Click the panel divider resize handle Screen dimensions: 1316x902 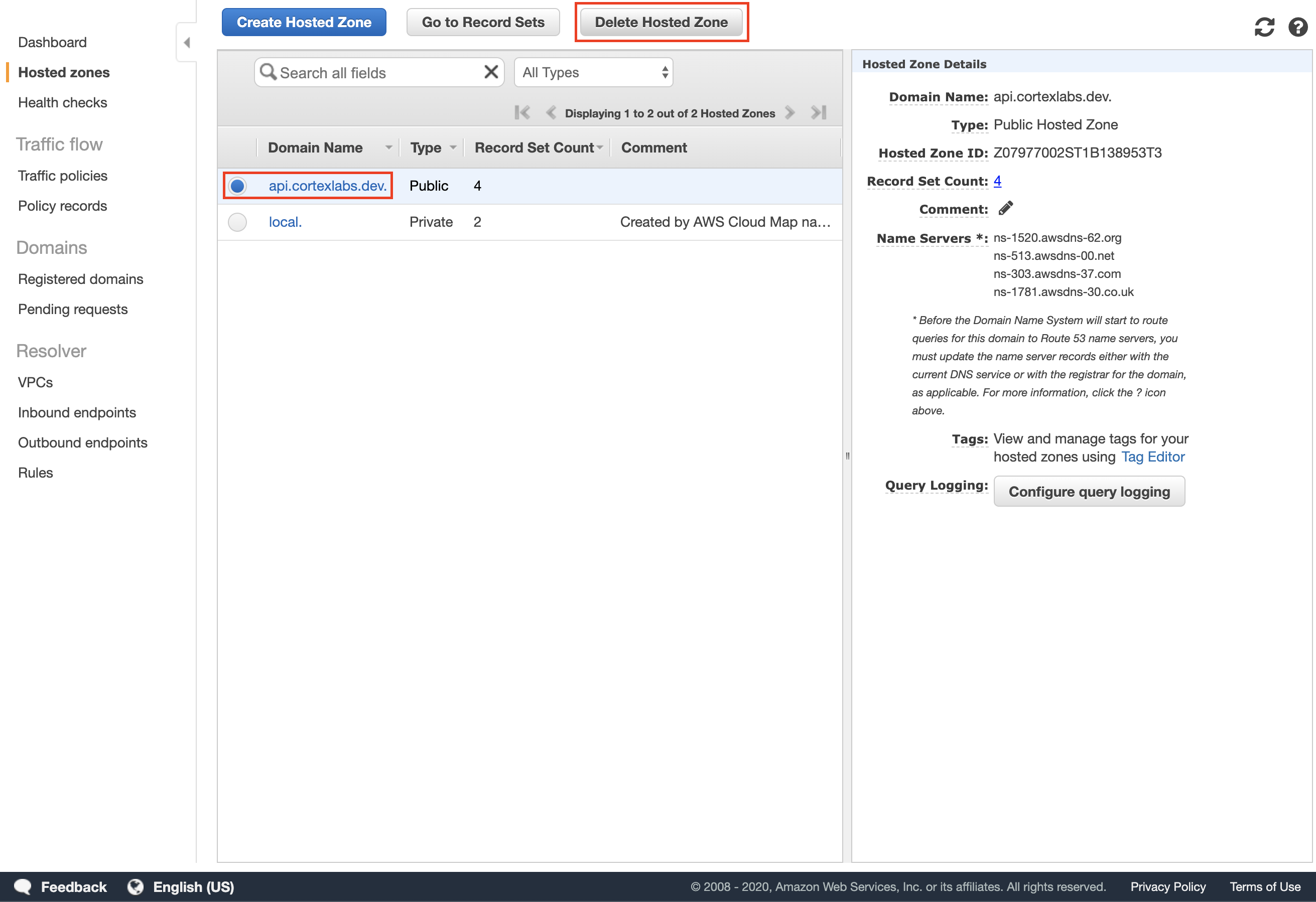[x=847, y=456]
